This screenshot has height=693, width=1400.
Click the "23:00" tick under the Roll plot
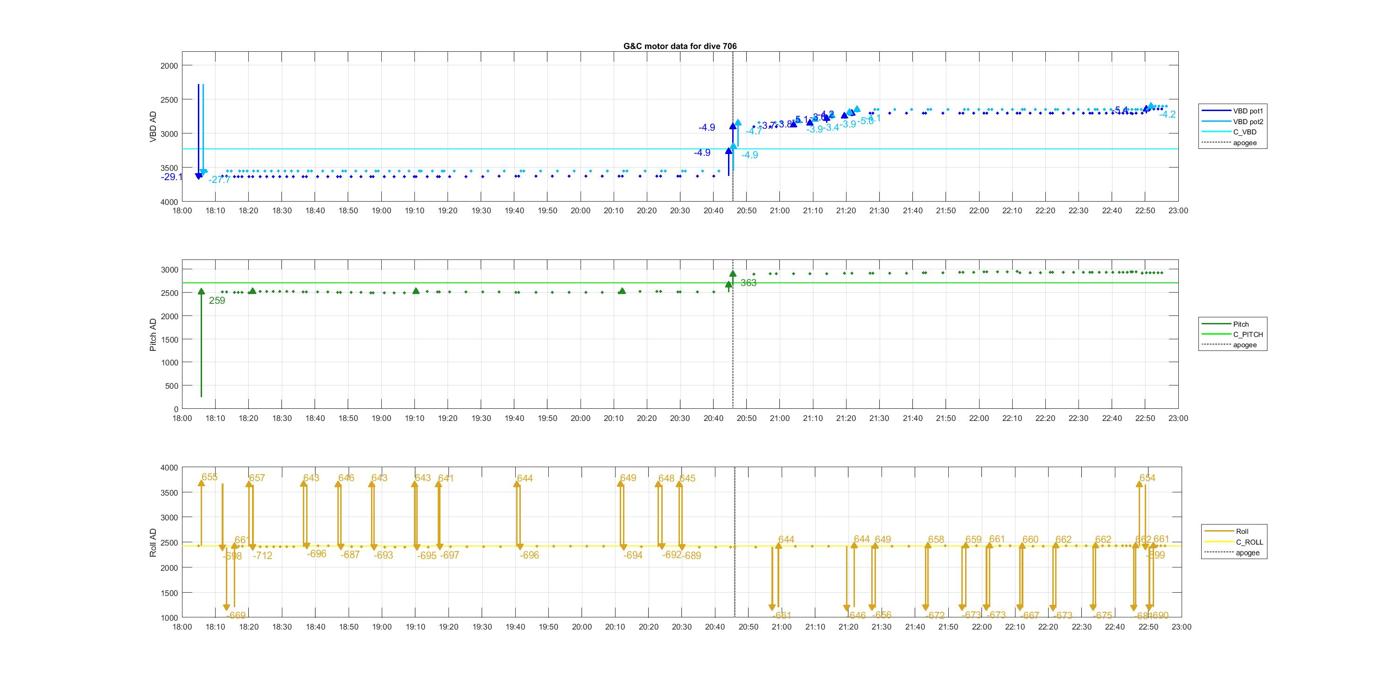pyautogui.click(x=1180, y=627)
